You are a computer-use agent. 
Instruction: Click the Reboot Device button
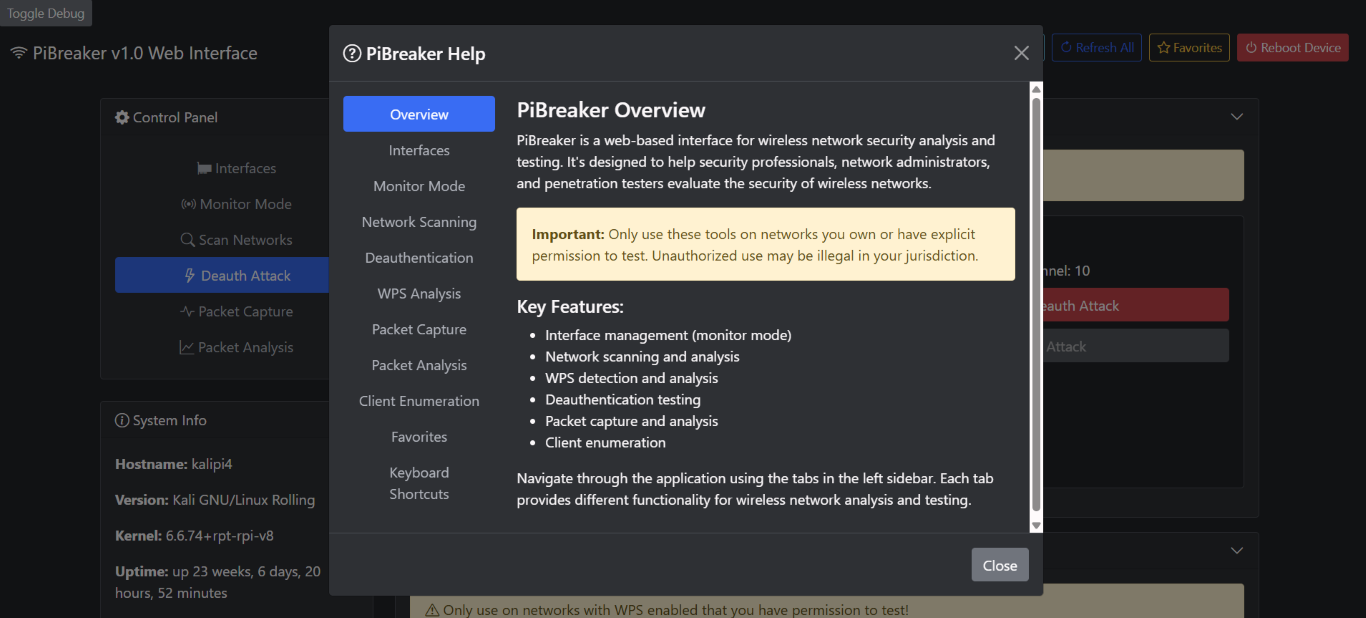[1293, 47]
